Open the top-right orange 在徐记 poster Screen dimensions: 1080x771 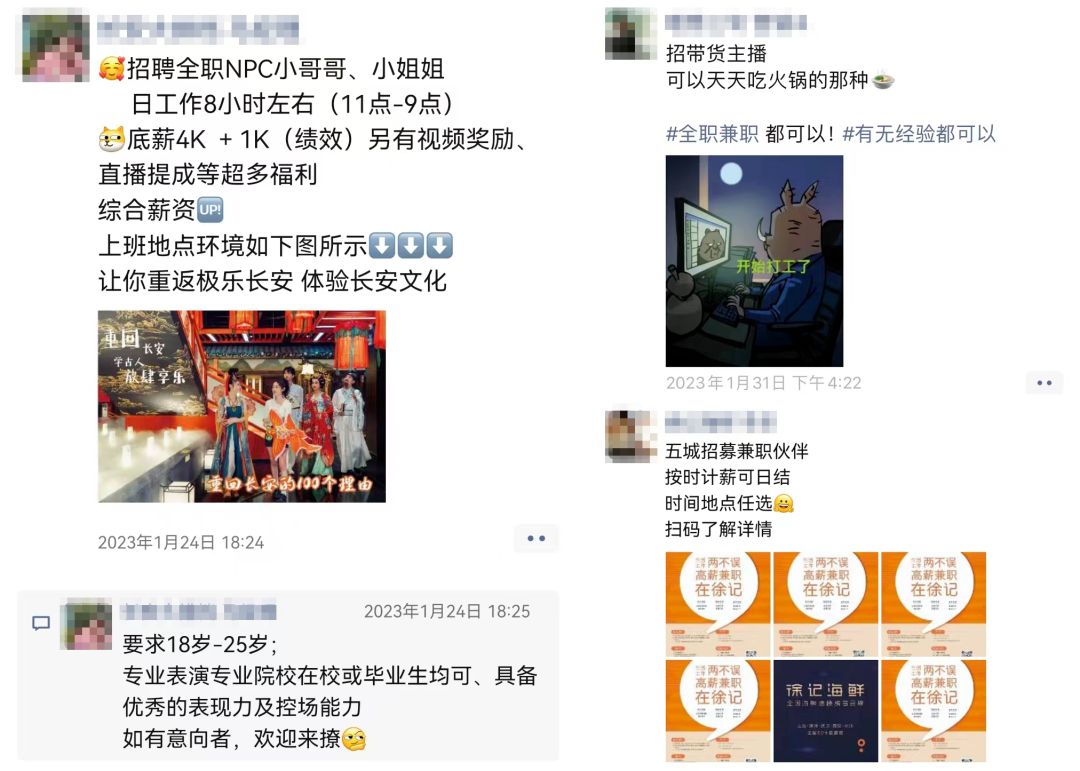click(x=934, y=604)
